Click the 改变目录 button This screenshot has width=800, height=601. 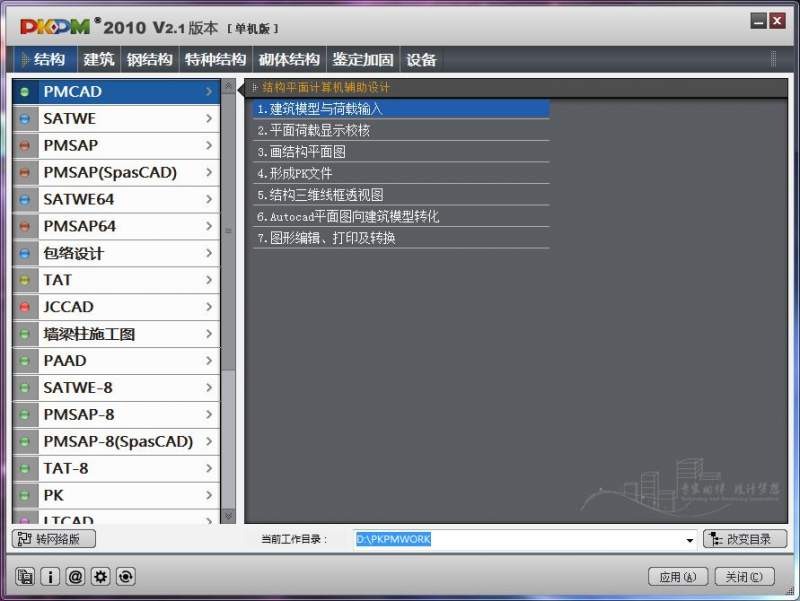point(745,539)
